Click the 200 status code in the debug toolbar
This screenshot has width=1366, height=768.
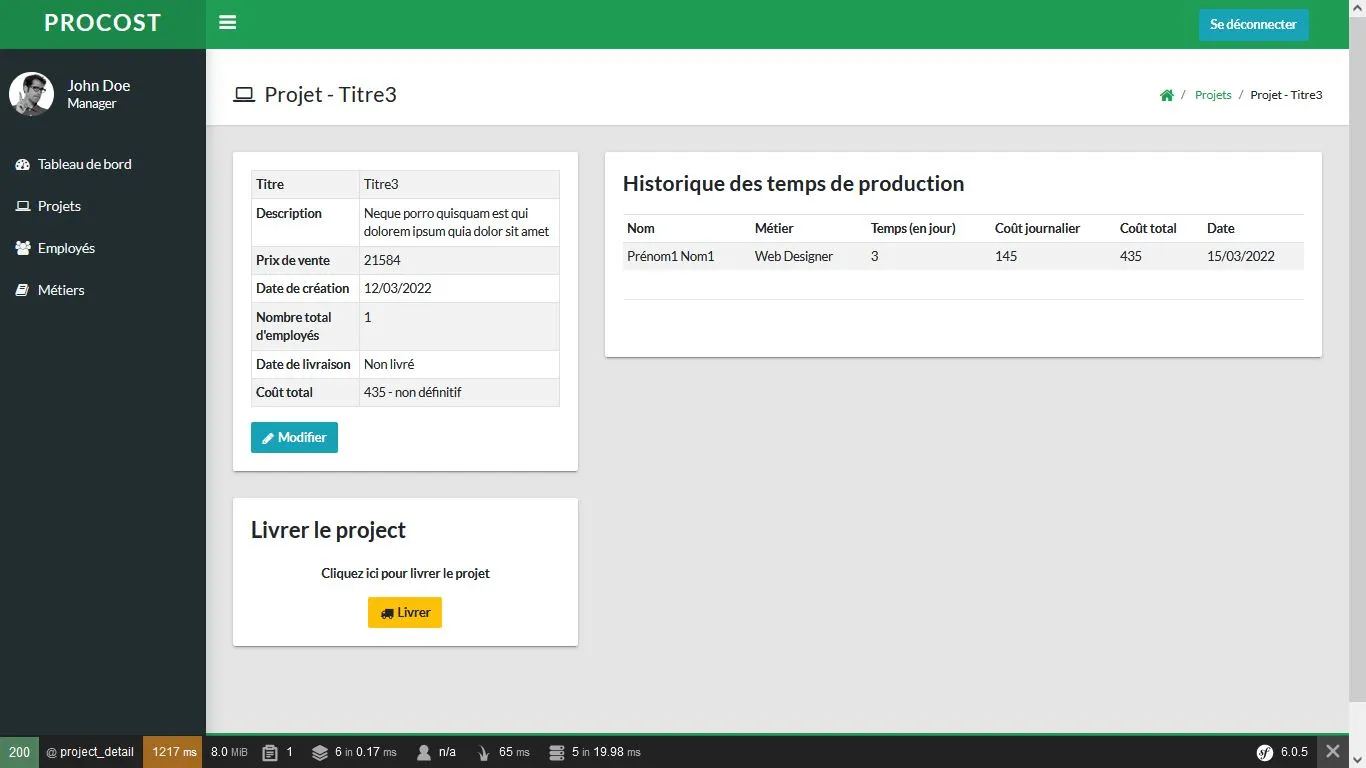[x=19, y=752]
